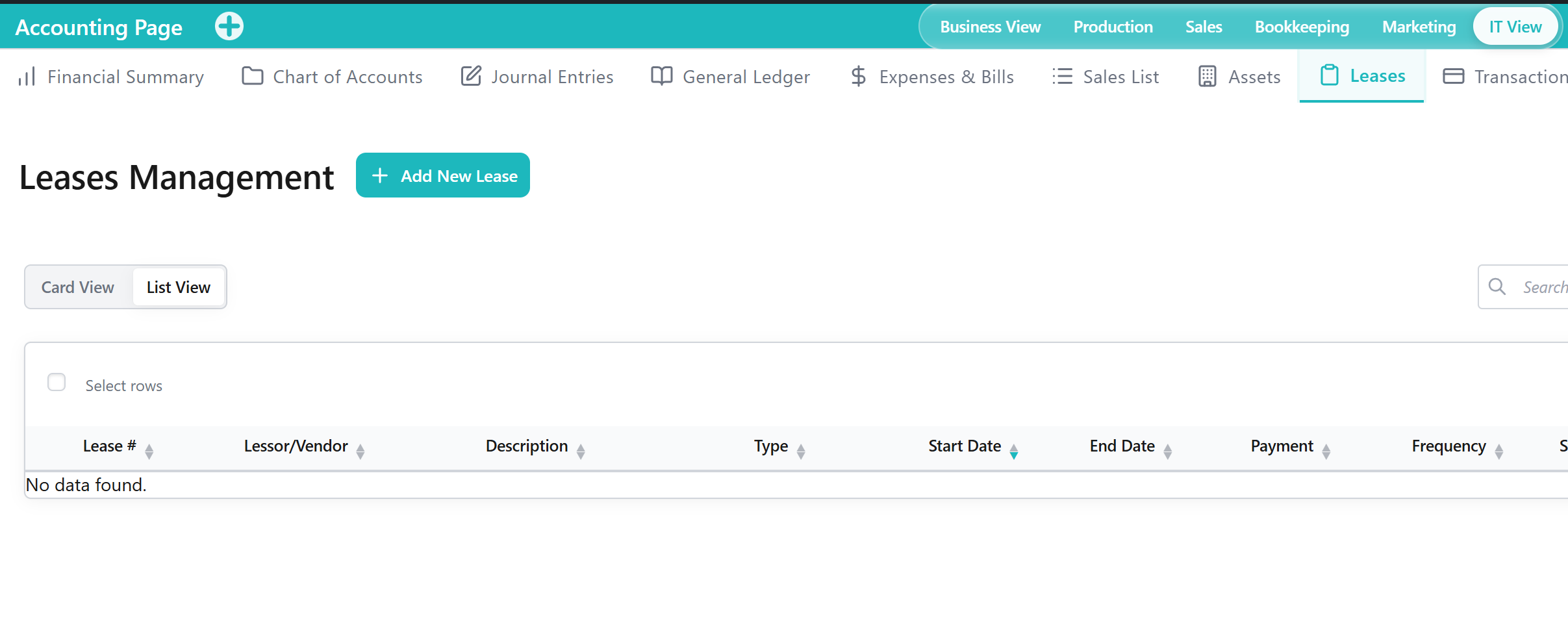Open the Sales view tab
This screenshot has height=636, width=1568.
tap(1204, 27)
